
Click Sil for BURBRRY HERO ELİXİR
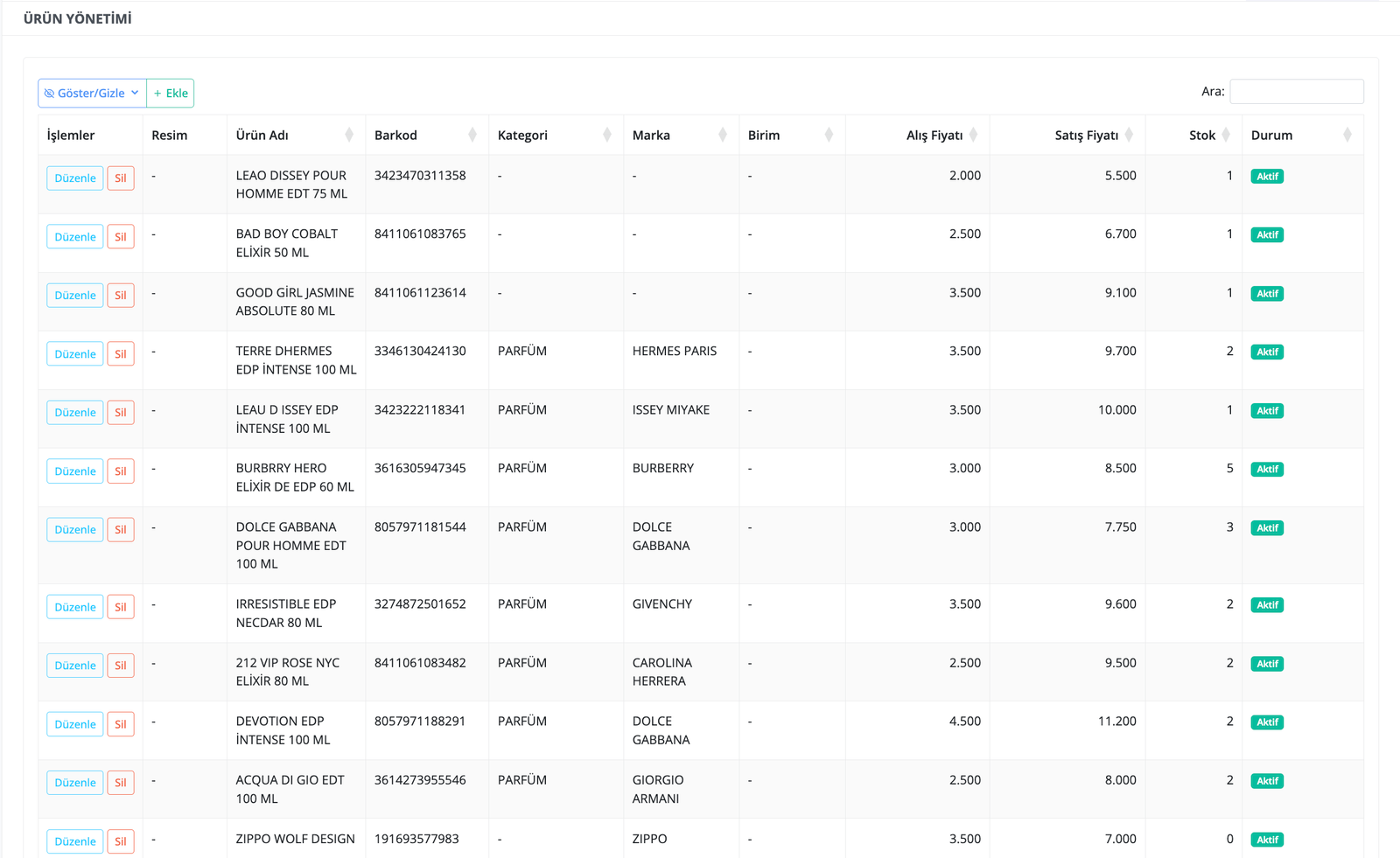tap(121, 471)
